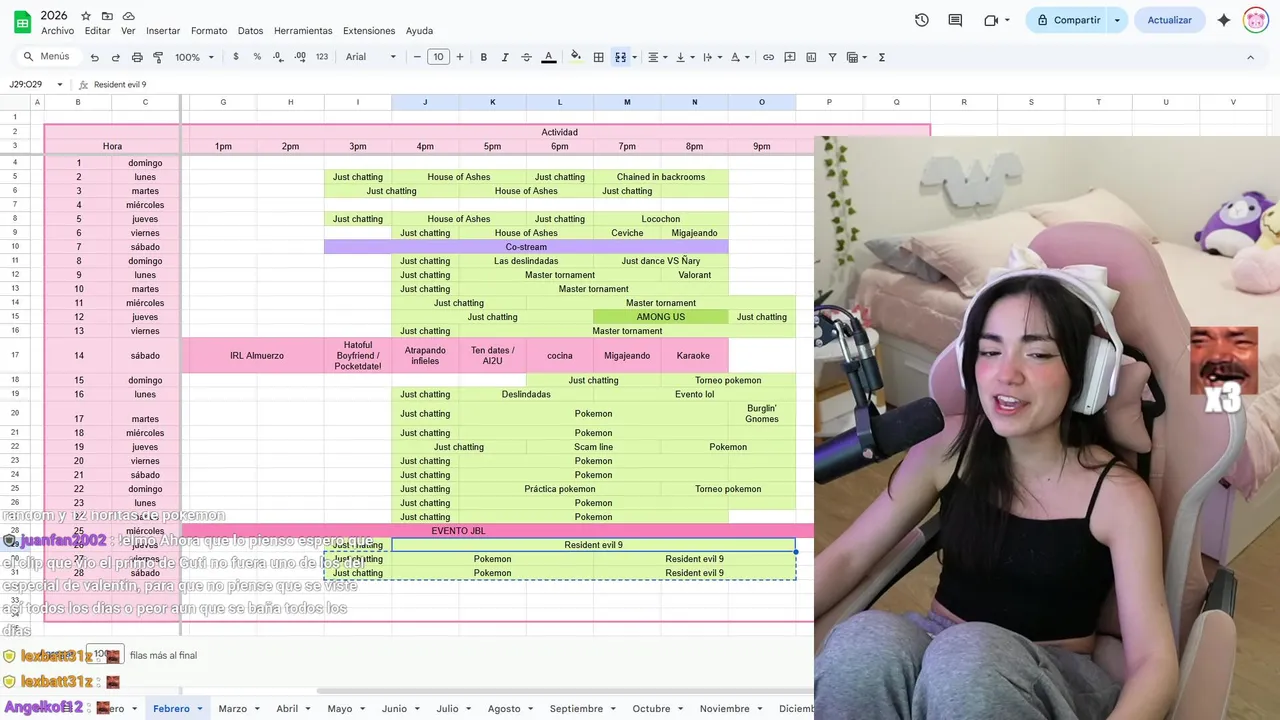This screenshot has height=720, width=1280.
Task: Open the Extensiones menu
Action: pos(369,31)
